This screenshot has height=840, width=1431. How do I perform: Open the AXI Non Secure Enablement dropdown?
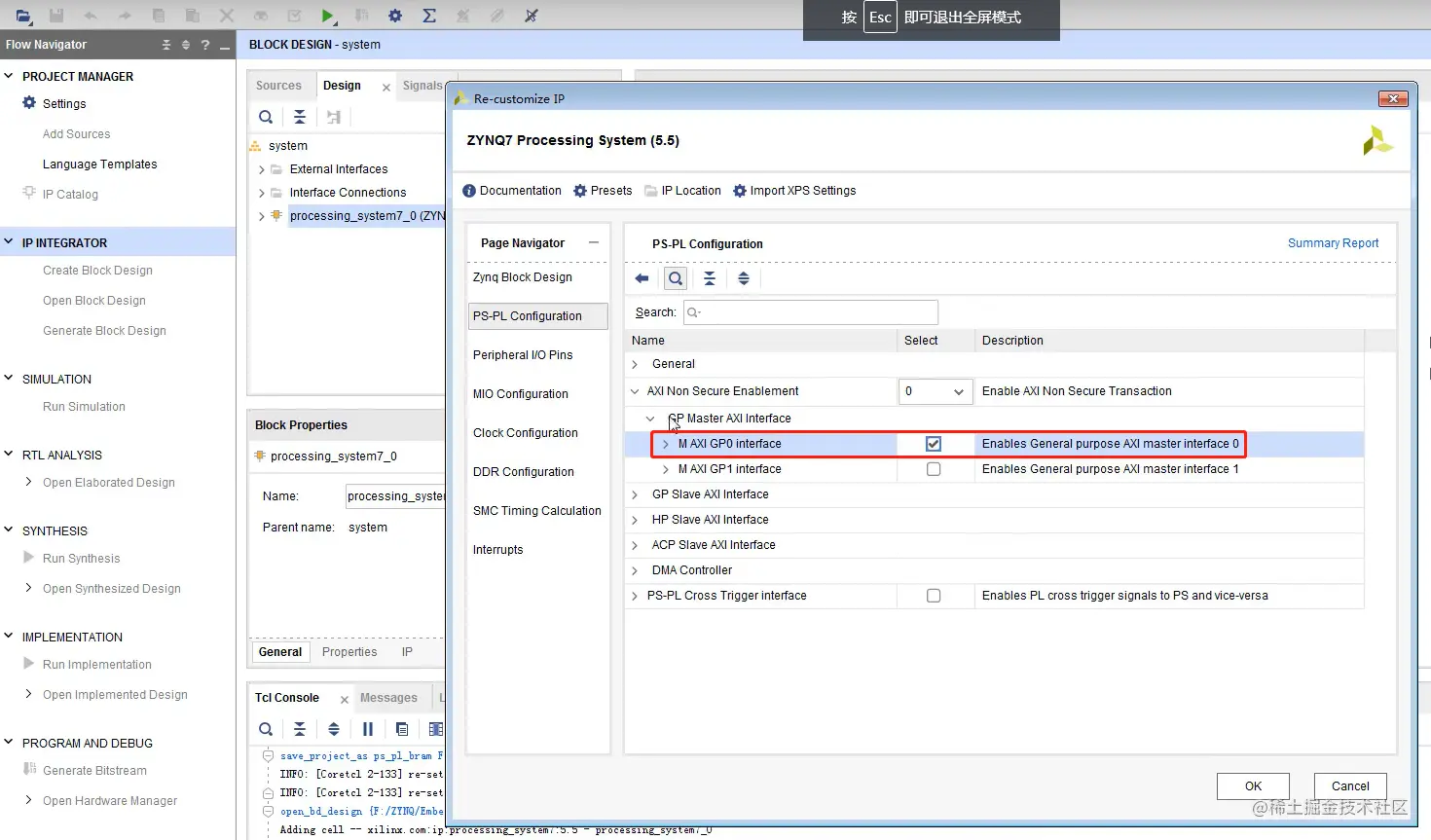(936, 391)
